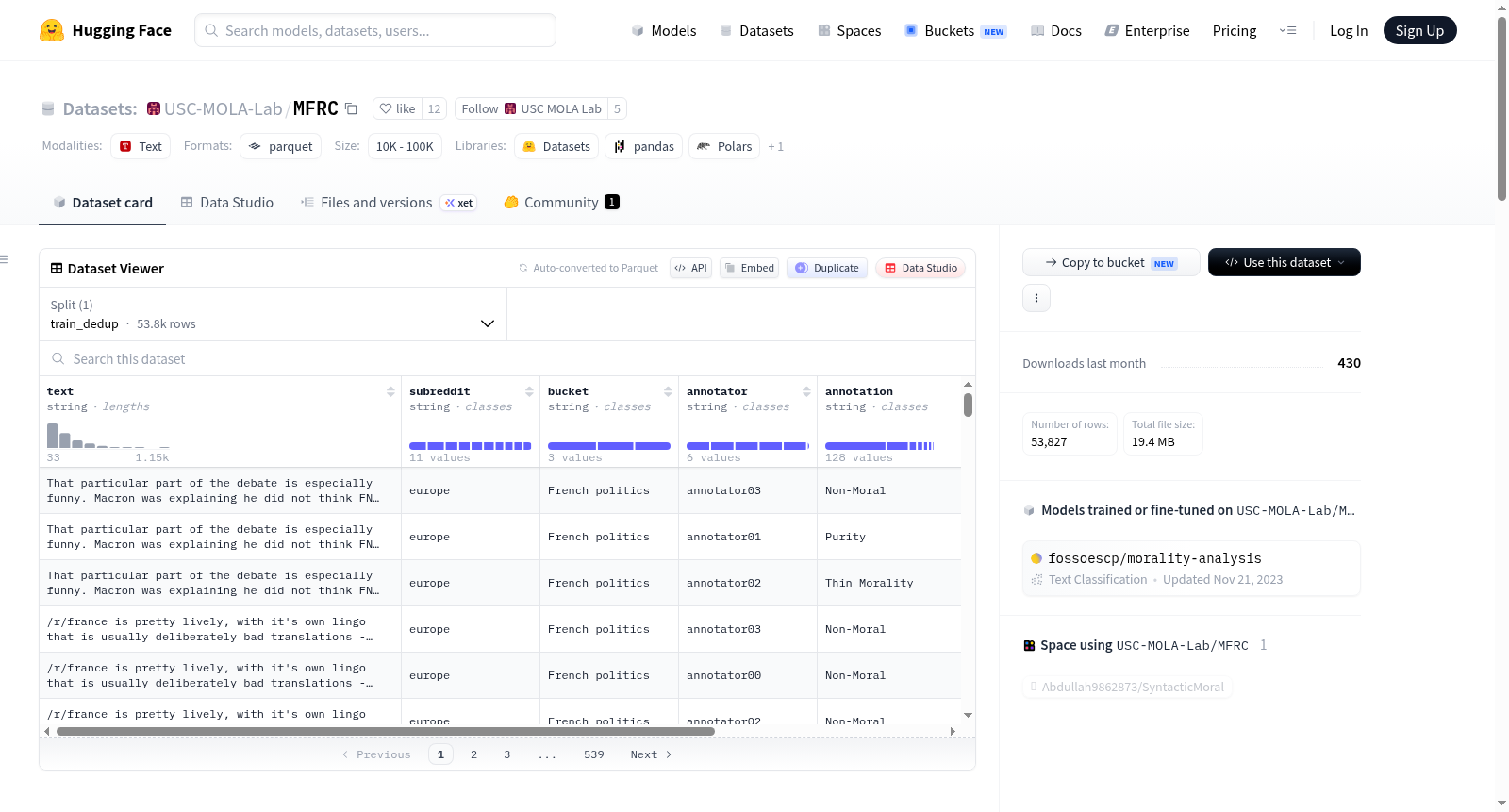
Task: Click the text column length histogram
Action: [108, 435]
